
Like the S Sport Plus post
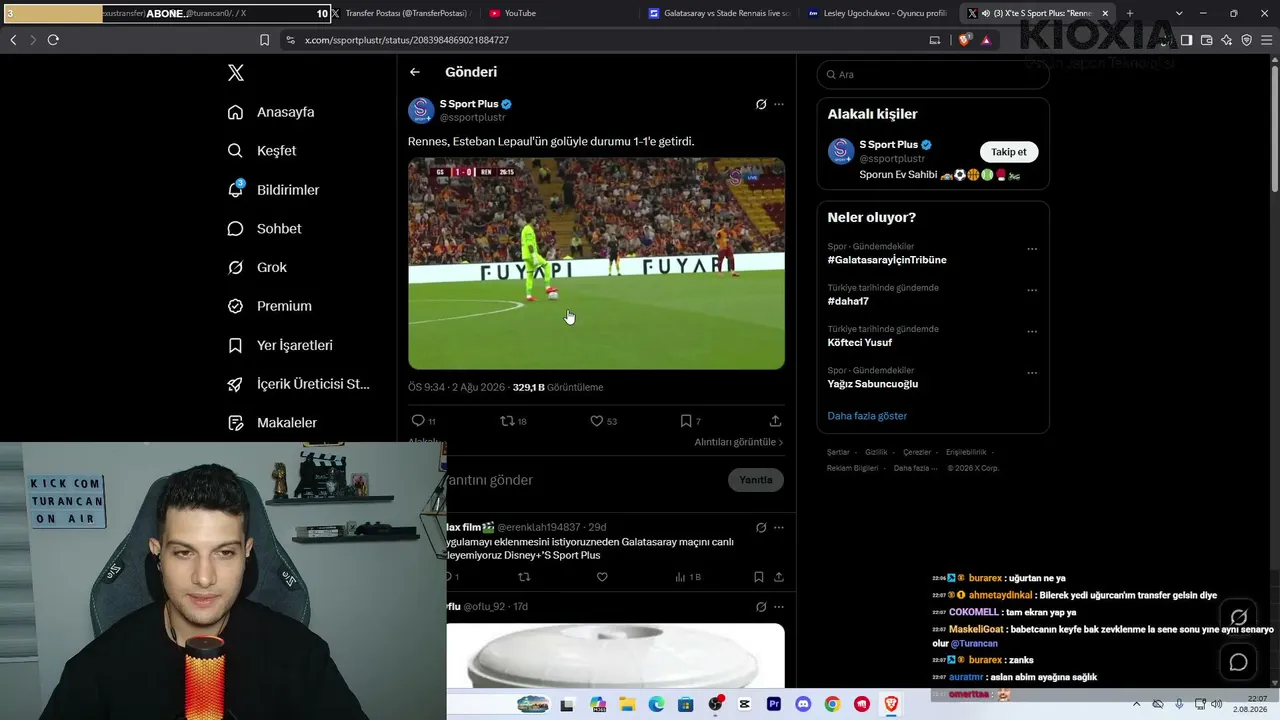pos(597,421)
